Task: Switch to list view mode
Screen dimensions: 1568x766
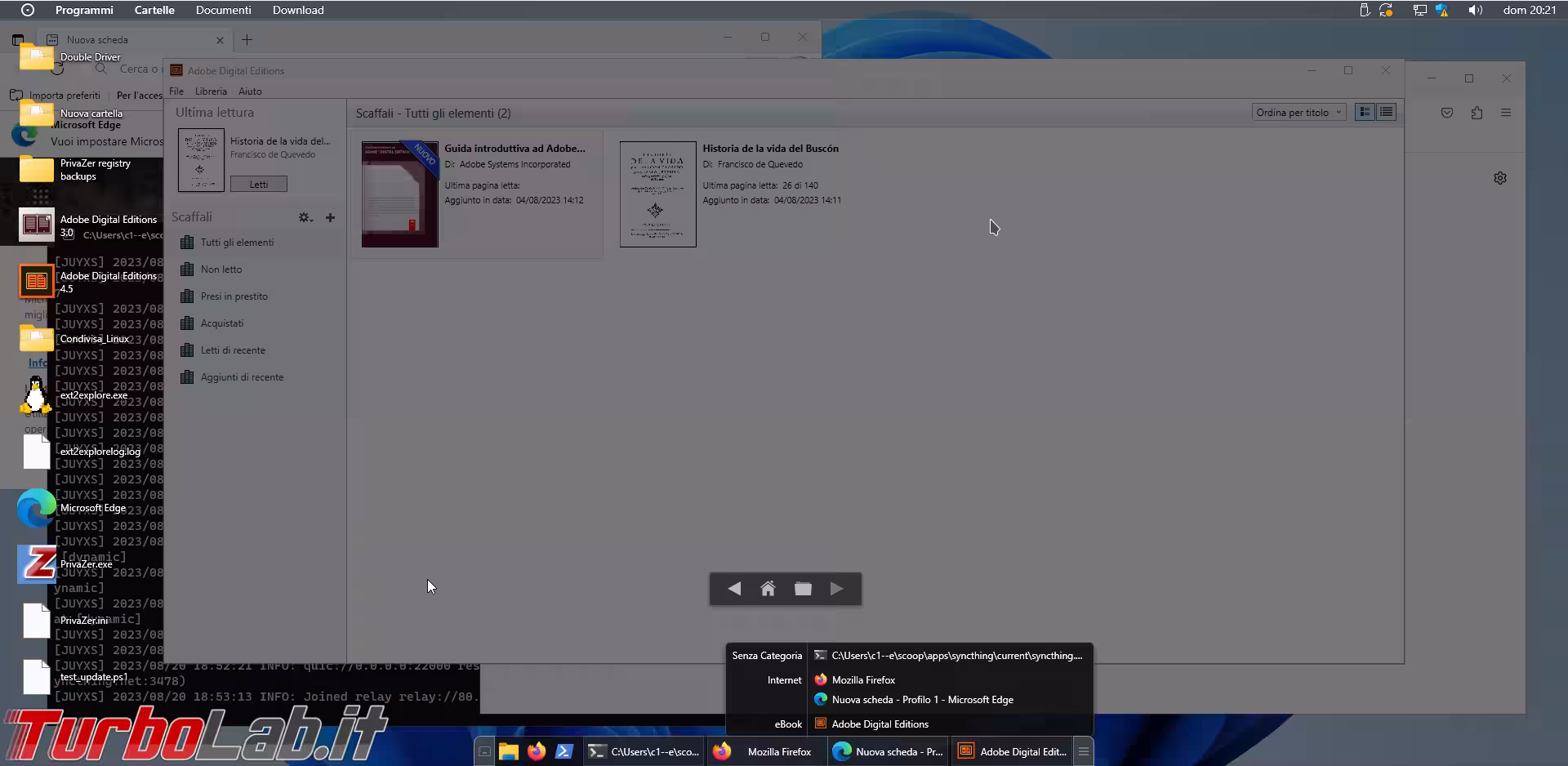Action: [1386, 113]
